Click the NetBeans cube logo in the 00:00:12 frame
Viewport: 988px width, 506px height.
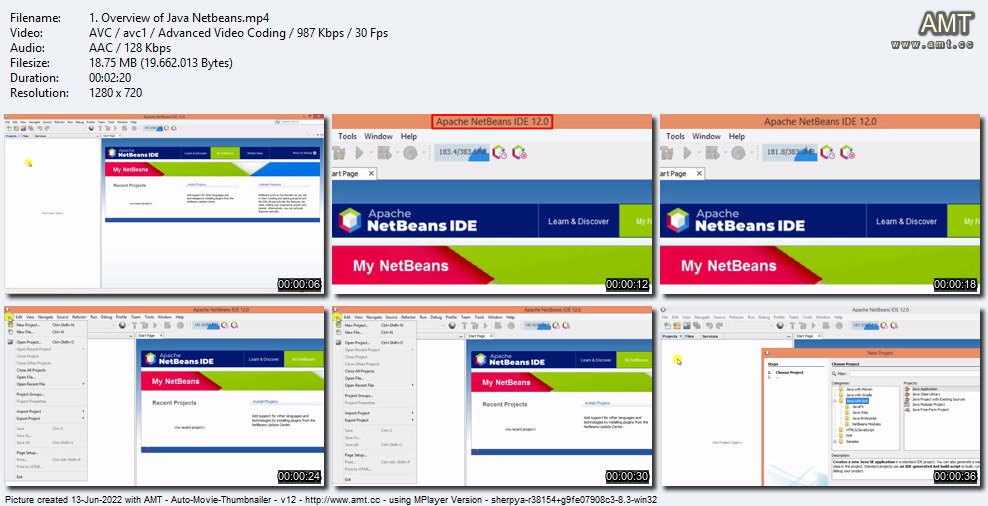(x=350, y=221)
